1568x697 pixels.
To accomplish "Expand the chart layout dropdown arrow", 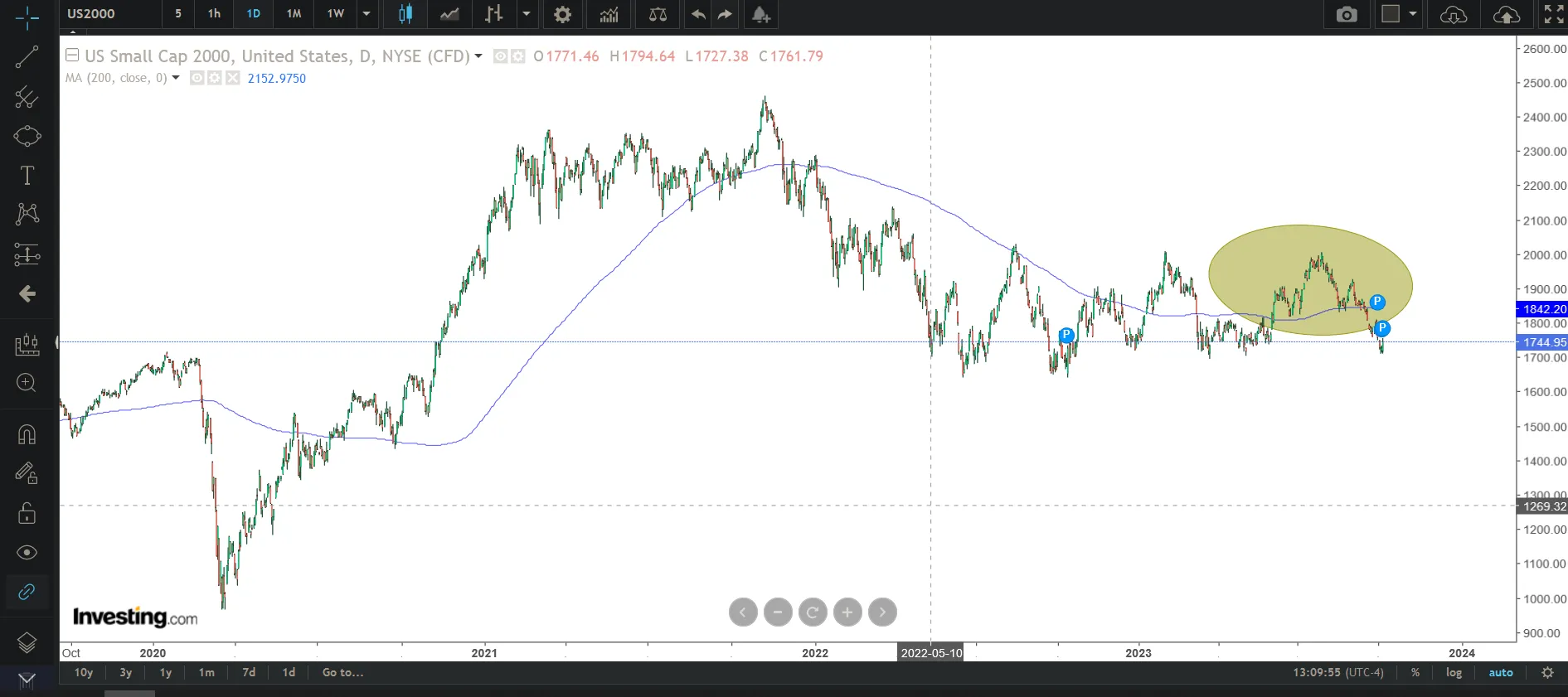I will pos(1412,14).
